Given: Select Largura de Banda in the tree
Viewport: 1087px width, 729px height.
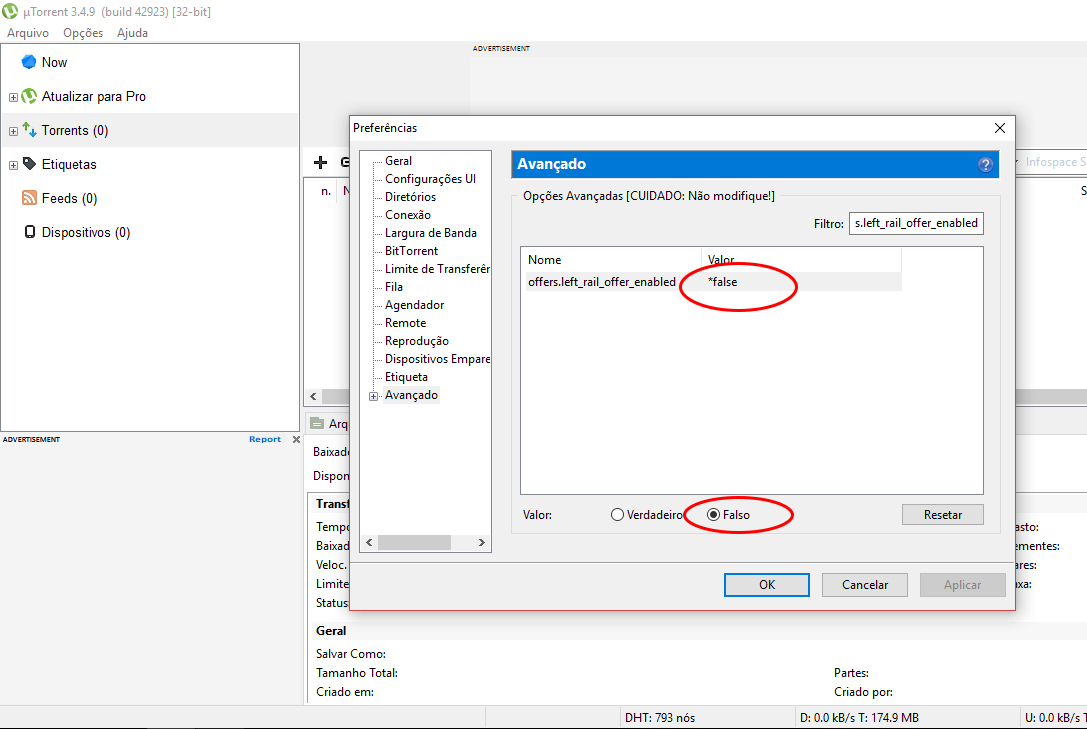Looking at the screenshot, I should point(431,233).
